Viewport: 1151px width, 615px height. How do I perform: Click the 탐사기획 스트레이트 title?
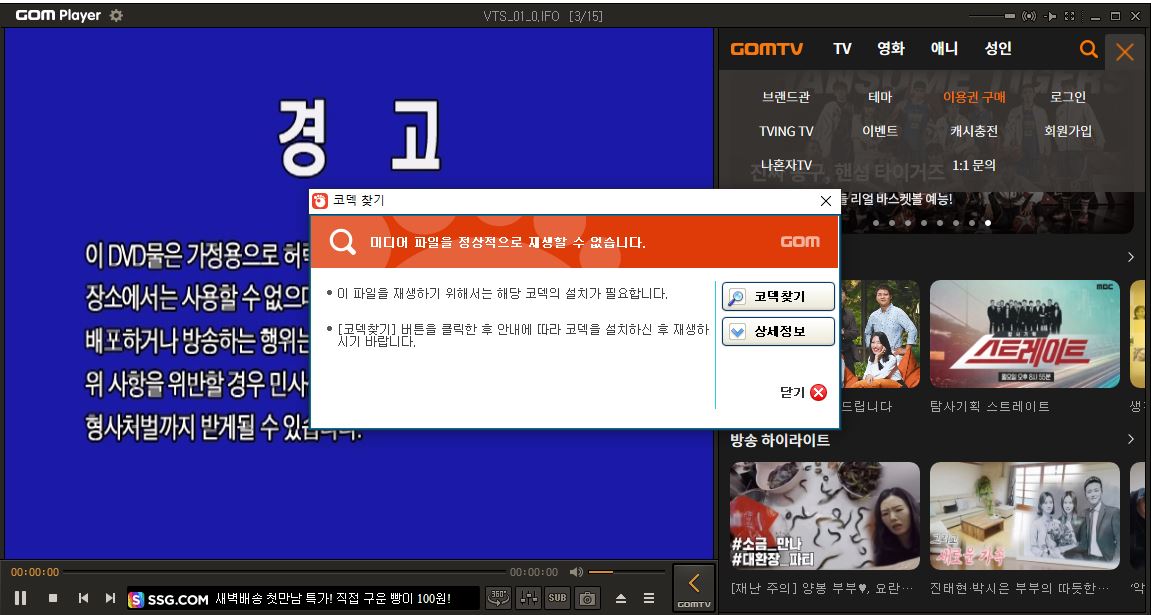[x=990, y=407]
